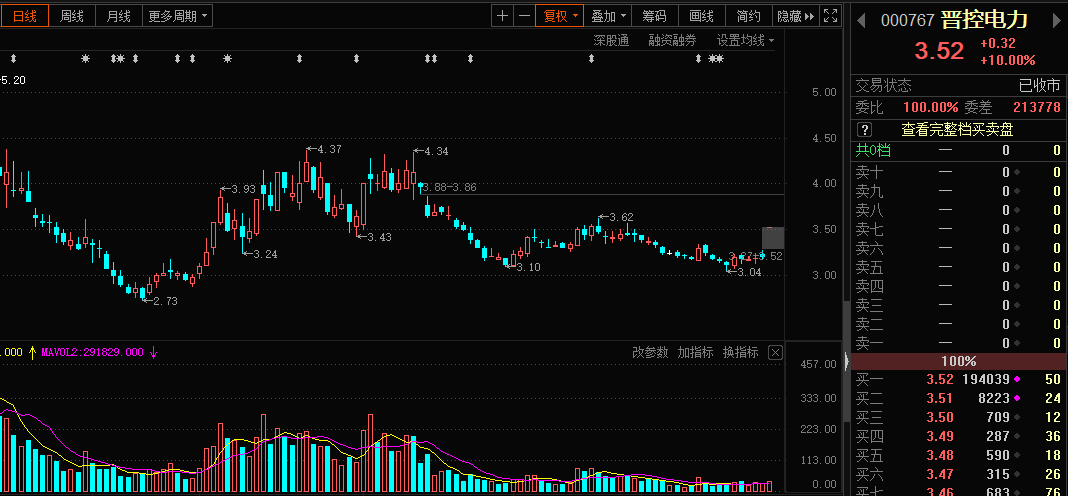1068x496 pixels.
Task: Expand the chart to full screen
Action: pyautogui.click(x=830, y=16)
